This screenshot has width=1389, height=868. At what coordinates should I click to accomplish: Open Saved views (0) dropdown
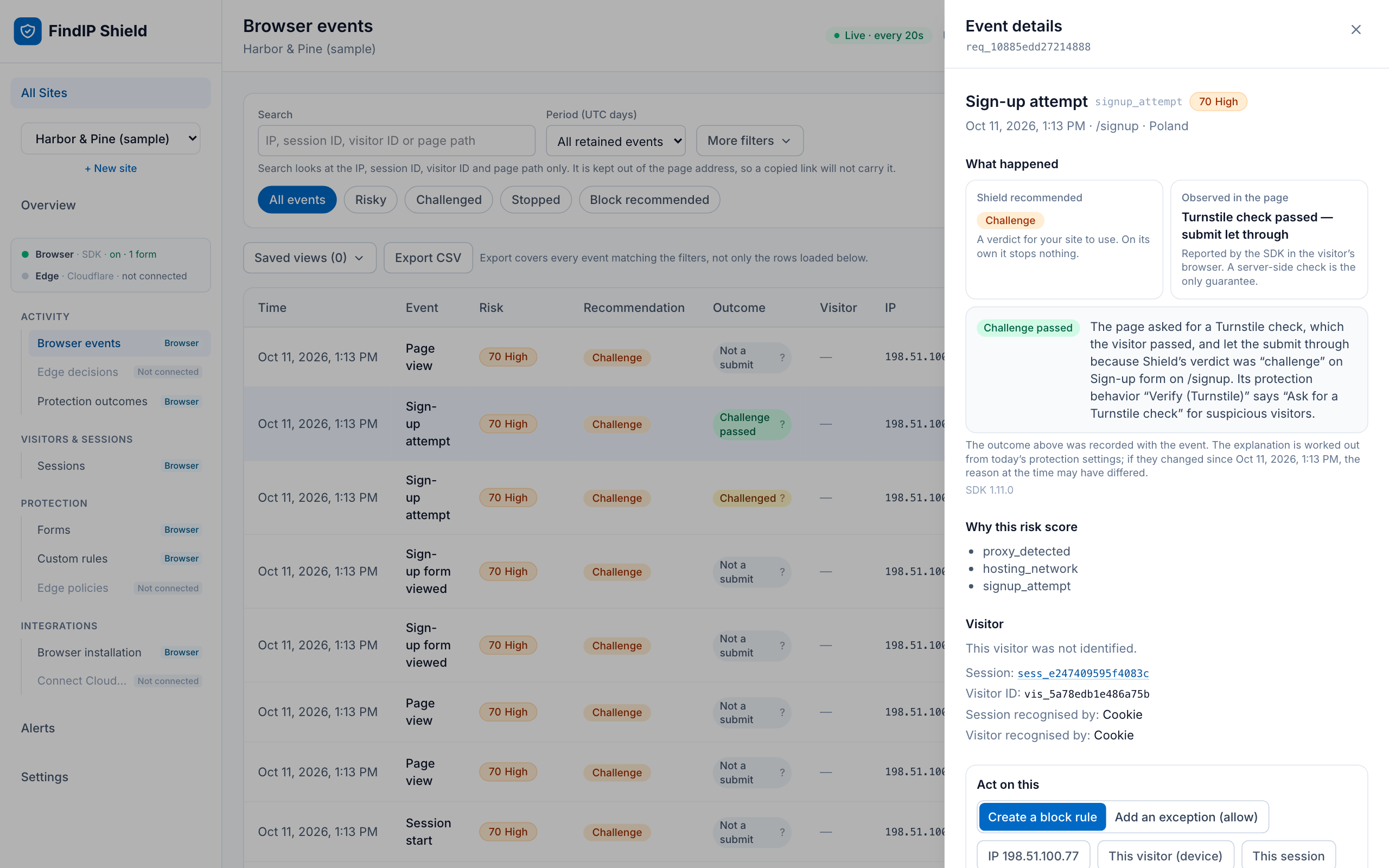point(309,258)
